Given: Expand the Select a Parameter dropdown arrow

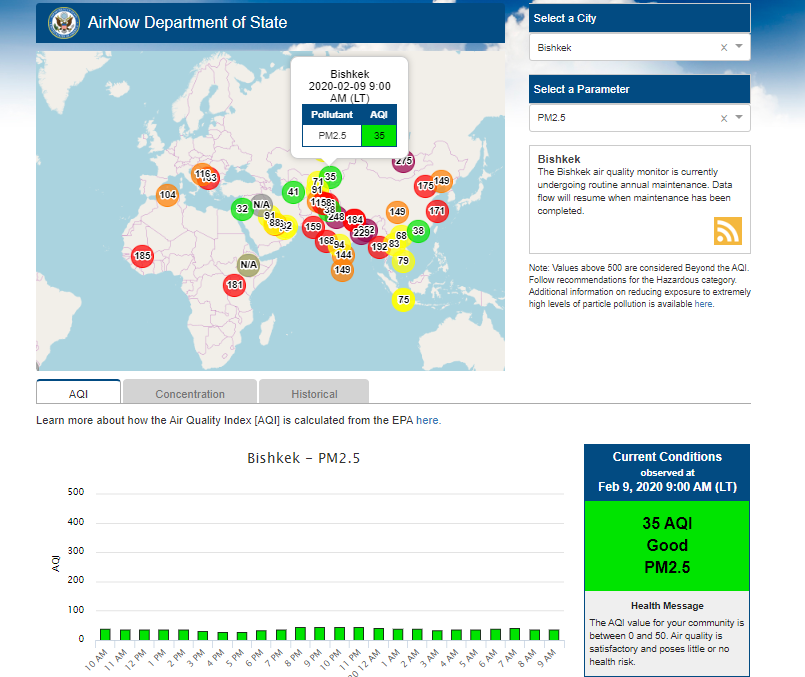Looking at the screenshot, I should (x=739, y=118).
